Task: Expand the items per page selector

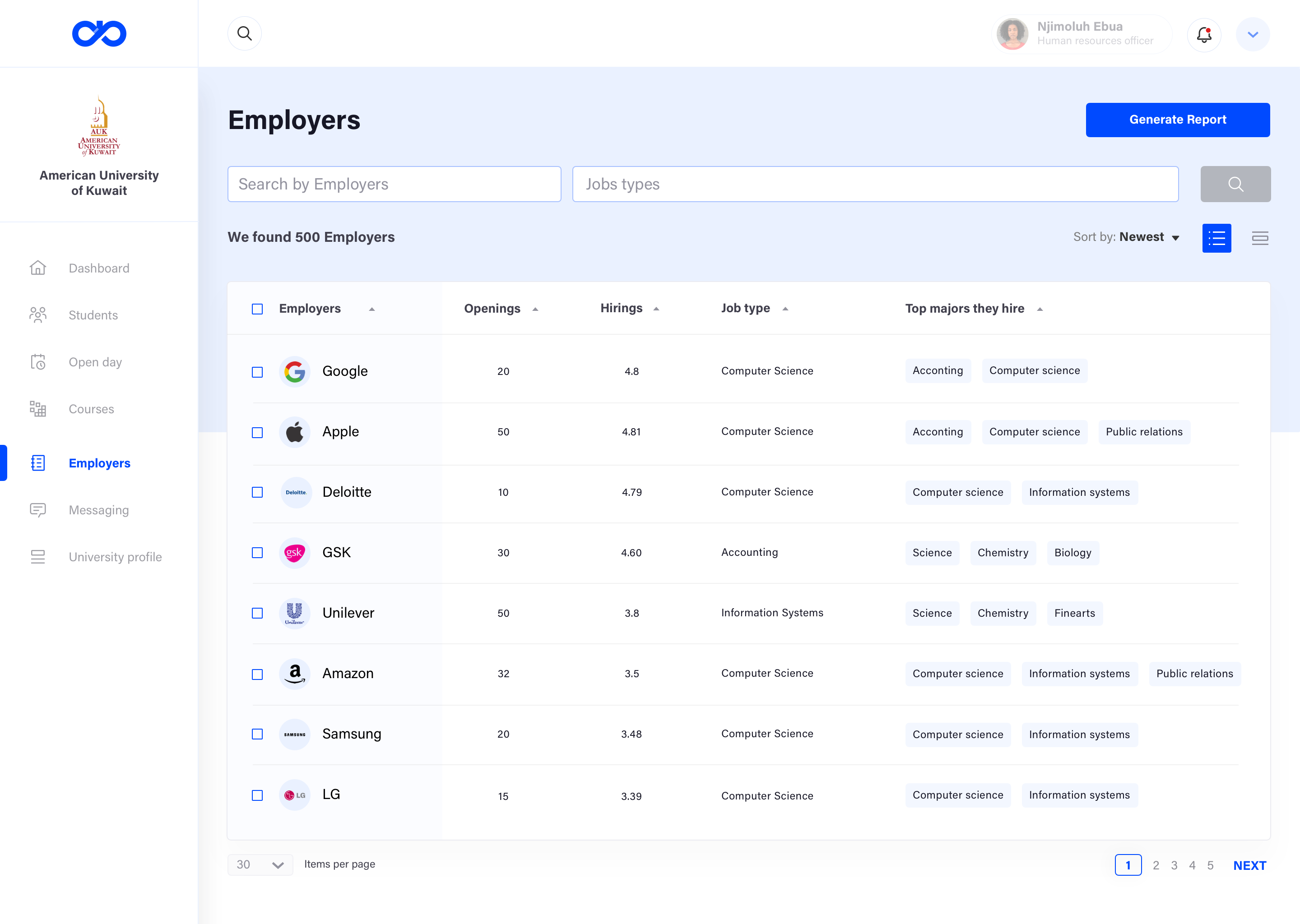Action: click(260, 864)
